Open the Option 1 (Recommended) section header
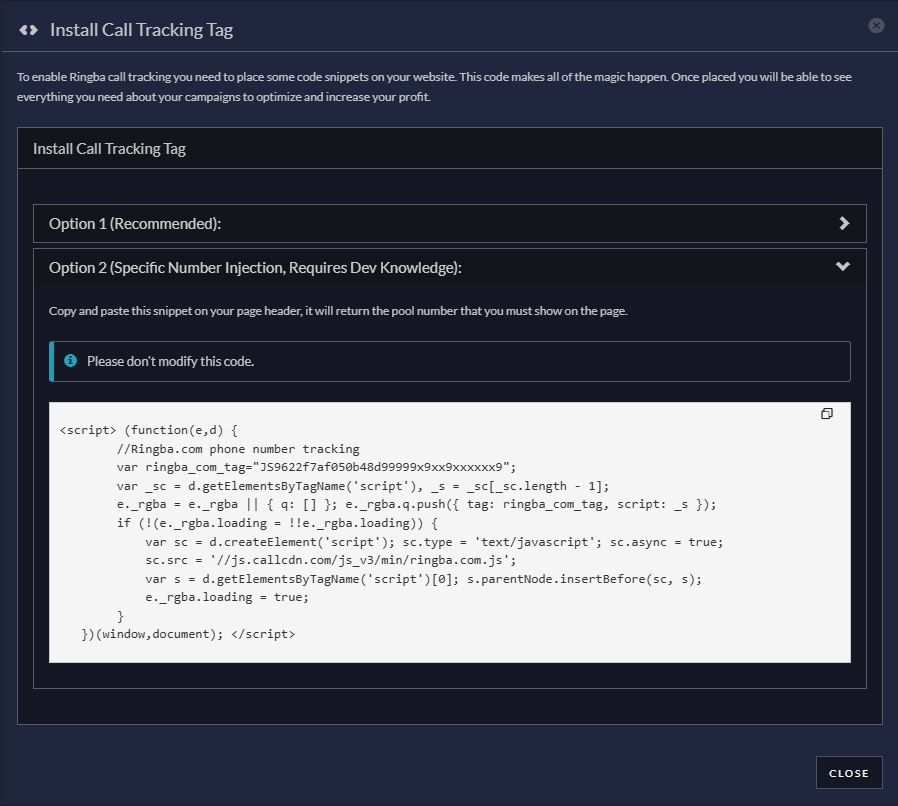The width and height of the screenshot is (898, 806). (450, 223)
